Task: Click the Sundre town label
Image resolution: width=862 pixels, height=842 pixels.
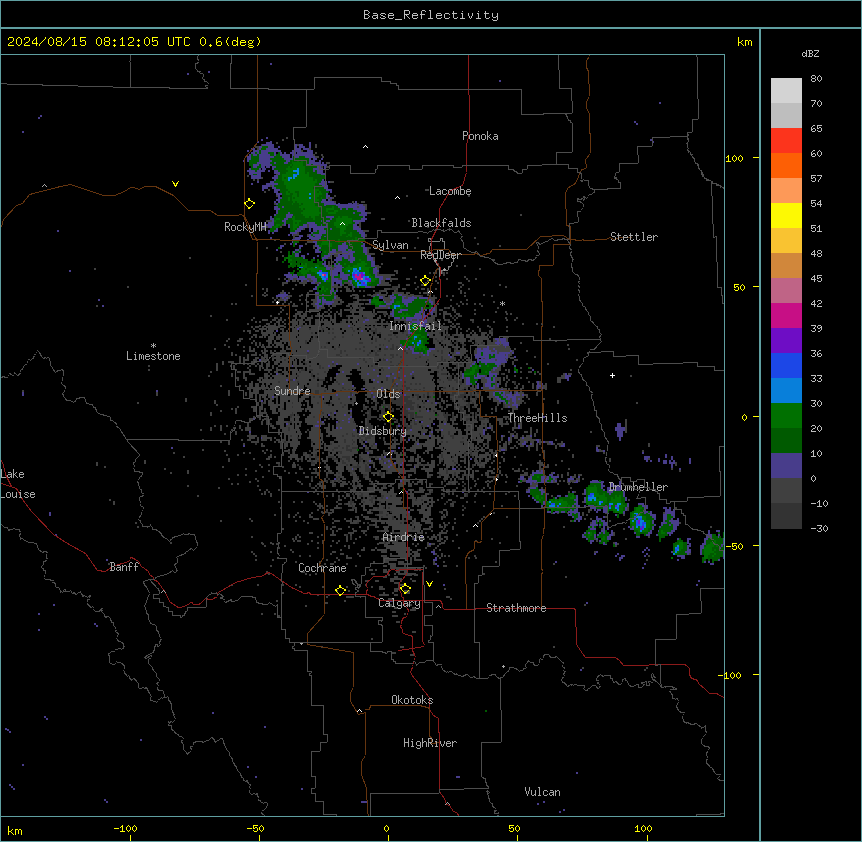Action: pyautogui.click(x=292, y=391)
